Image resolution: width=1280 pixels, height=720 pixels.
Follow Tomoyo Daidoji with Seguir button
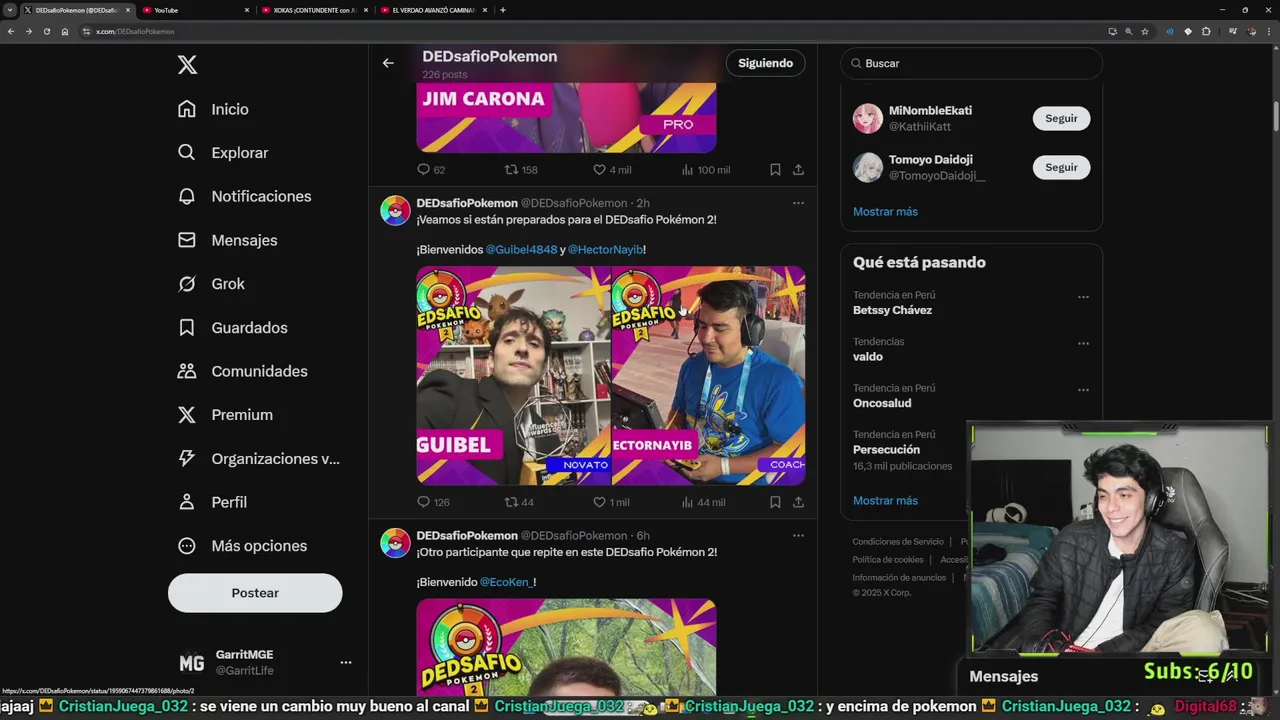[1061, 167]
